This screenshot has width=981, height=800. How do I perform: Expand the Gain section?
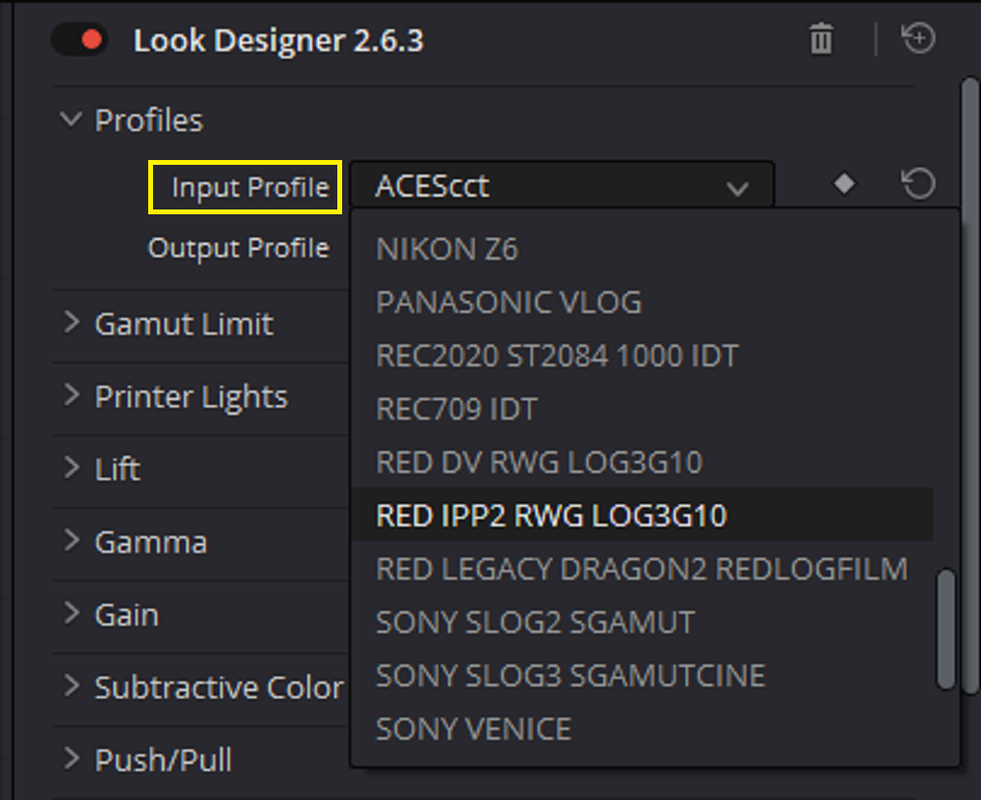tap(72, 614)
